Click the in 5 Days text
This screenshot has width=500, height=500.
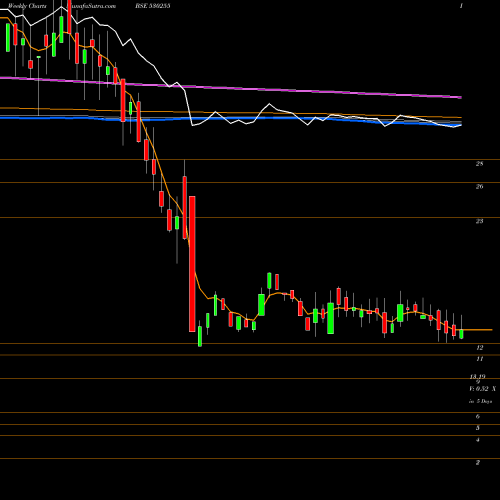480,401
